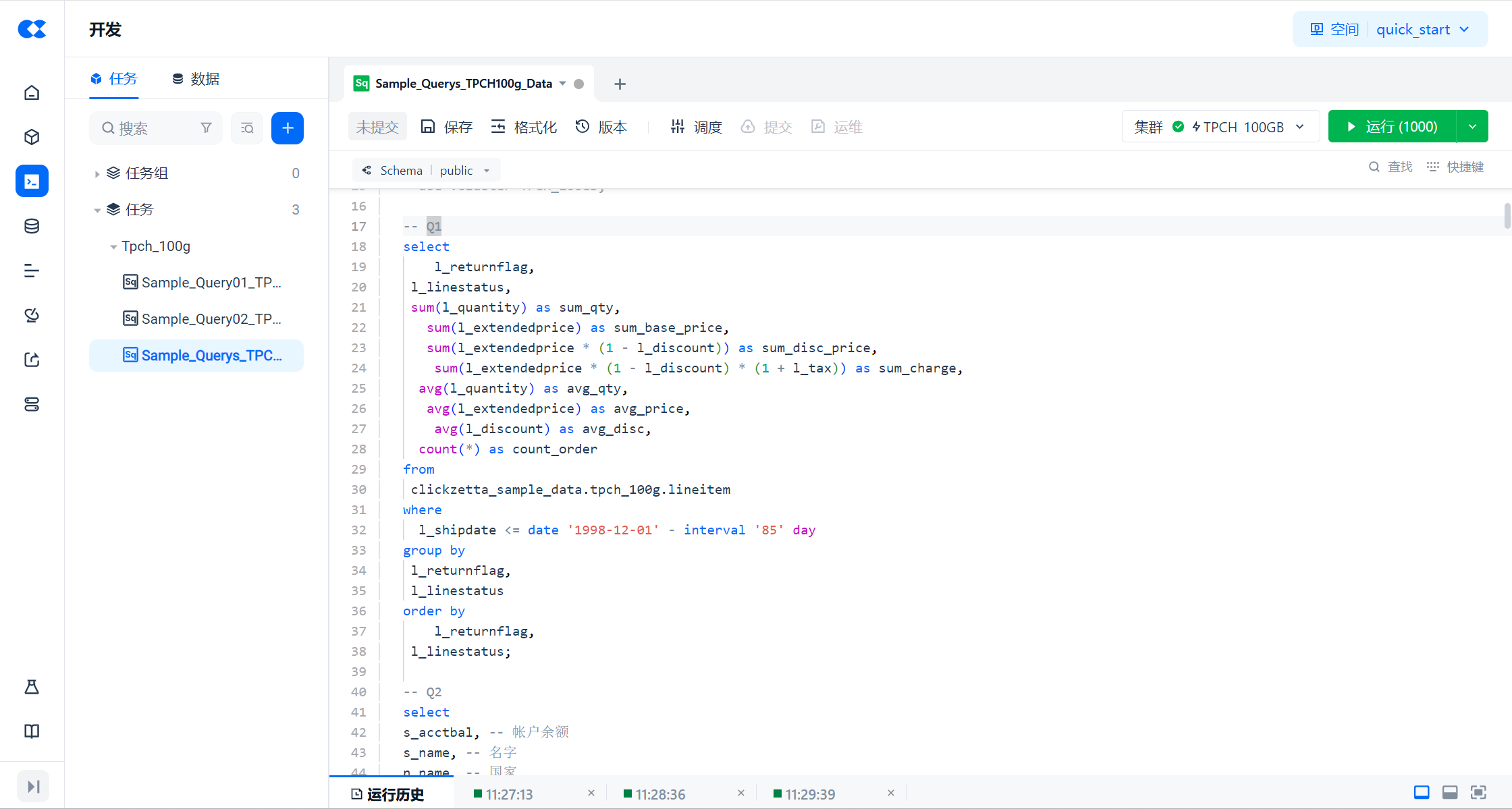Click the search input field
The width and height of the screenshot is (1512, 809).
point(155,128)
